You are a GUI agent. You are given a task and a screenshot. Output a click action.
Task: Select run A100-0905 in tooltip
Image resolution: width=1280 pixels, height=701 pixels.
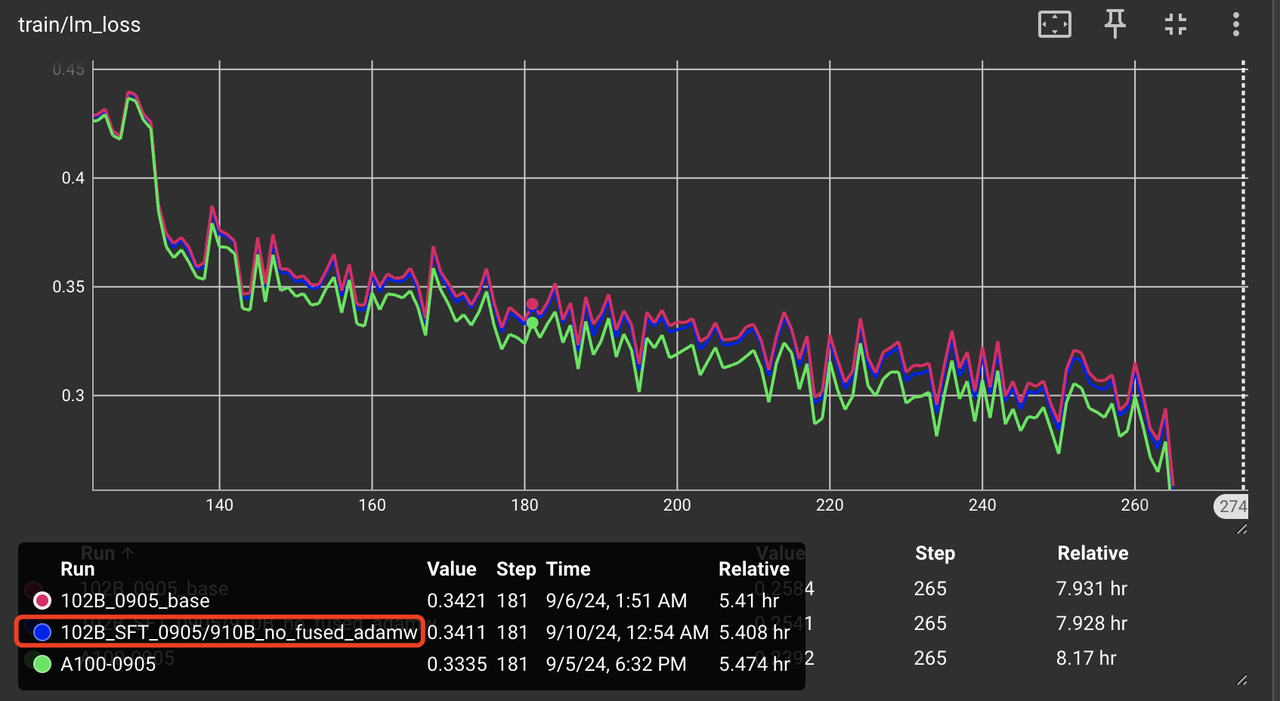coord(108,663)
